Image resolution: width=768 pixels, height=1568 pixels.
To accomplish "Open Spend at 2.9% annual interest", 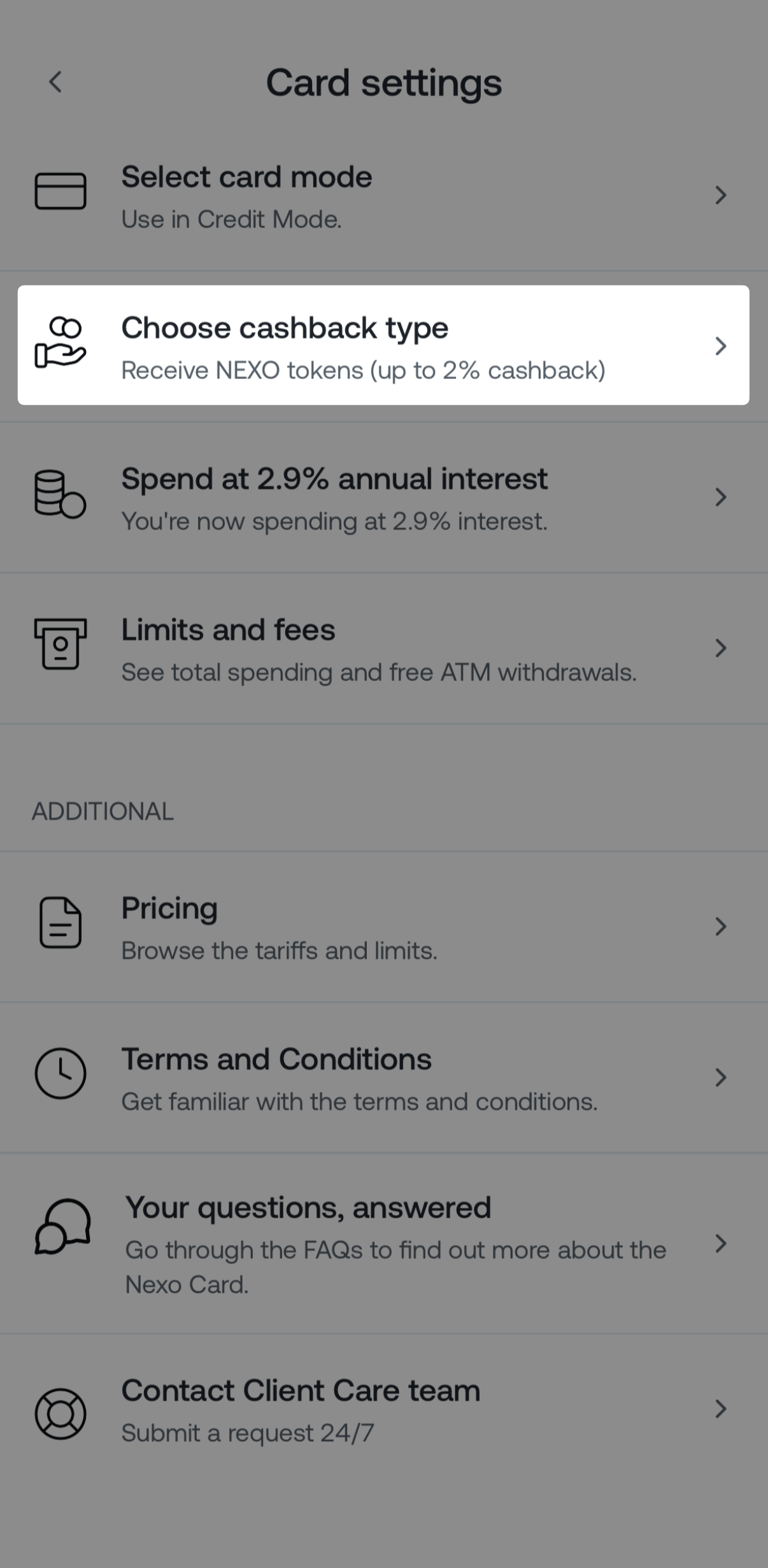I will pos(334,479).
